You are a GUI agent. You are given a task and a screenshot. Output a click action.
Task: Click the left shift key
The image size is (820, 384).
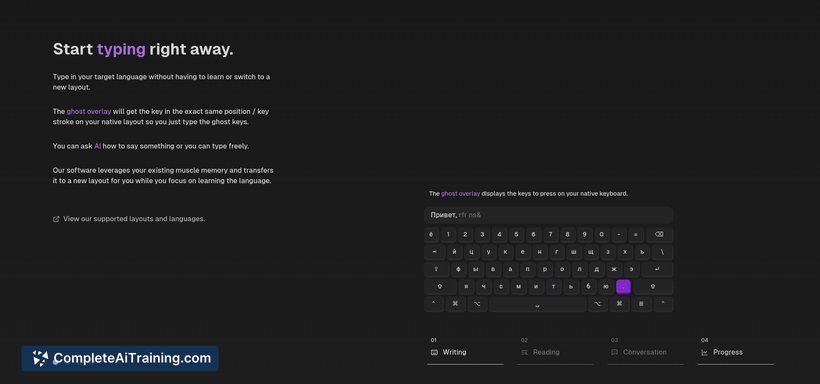pyautogui.click(x=440, y=287)
